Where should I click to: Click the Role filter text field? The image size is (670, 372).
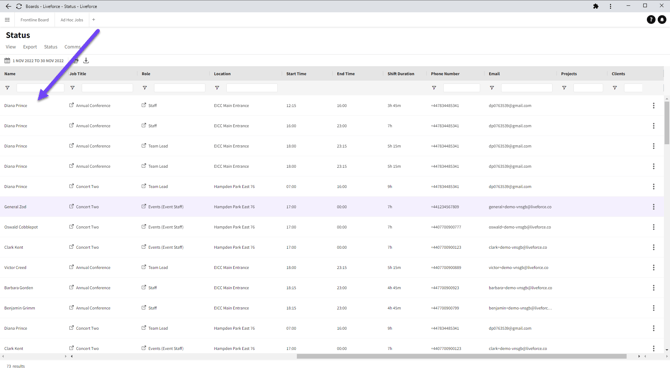tap(179, 88)
